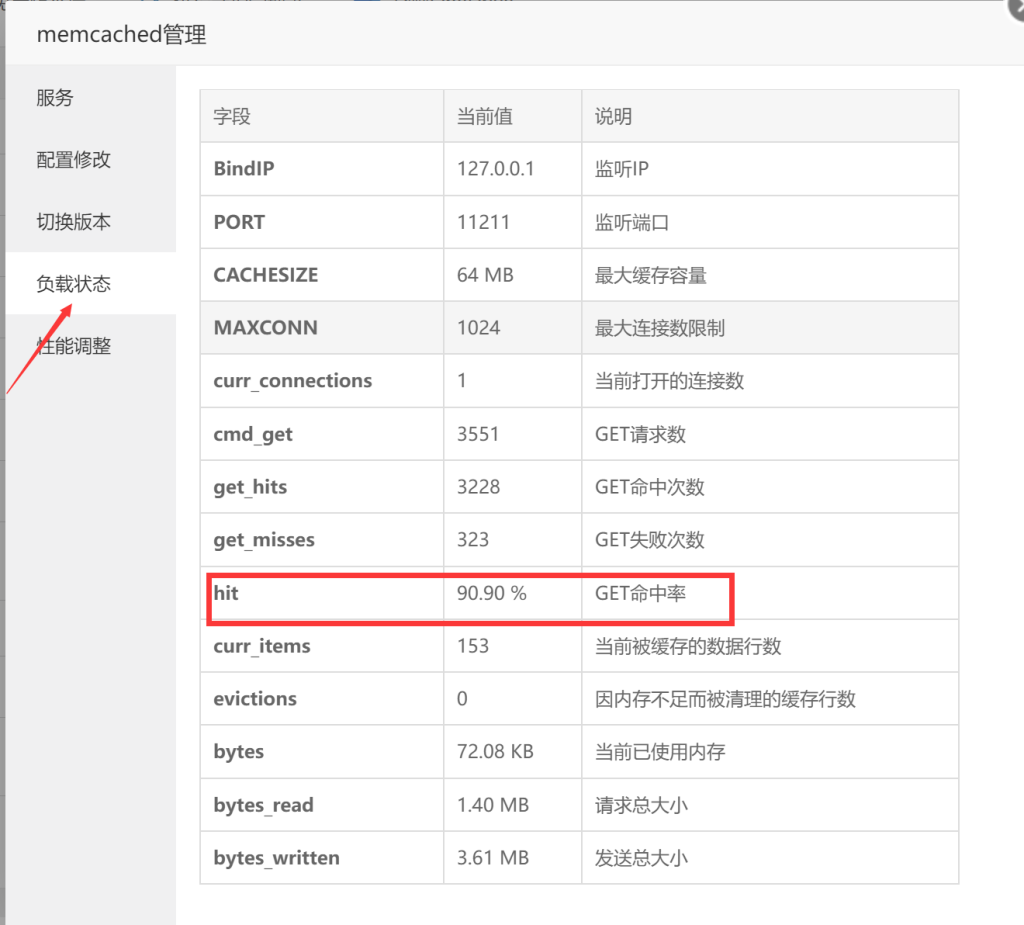Click the hit field name
This screenshot has width=1024, height=925.
click(x=226, y=592)
